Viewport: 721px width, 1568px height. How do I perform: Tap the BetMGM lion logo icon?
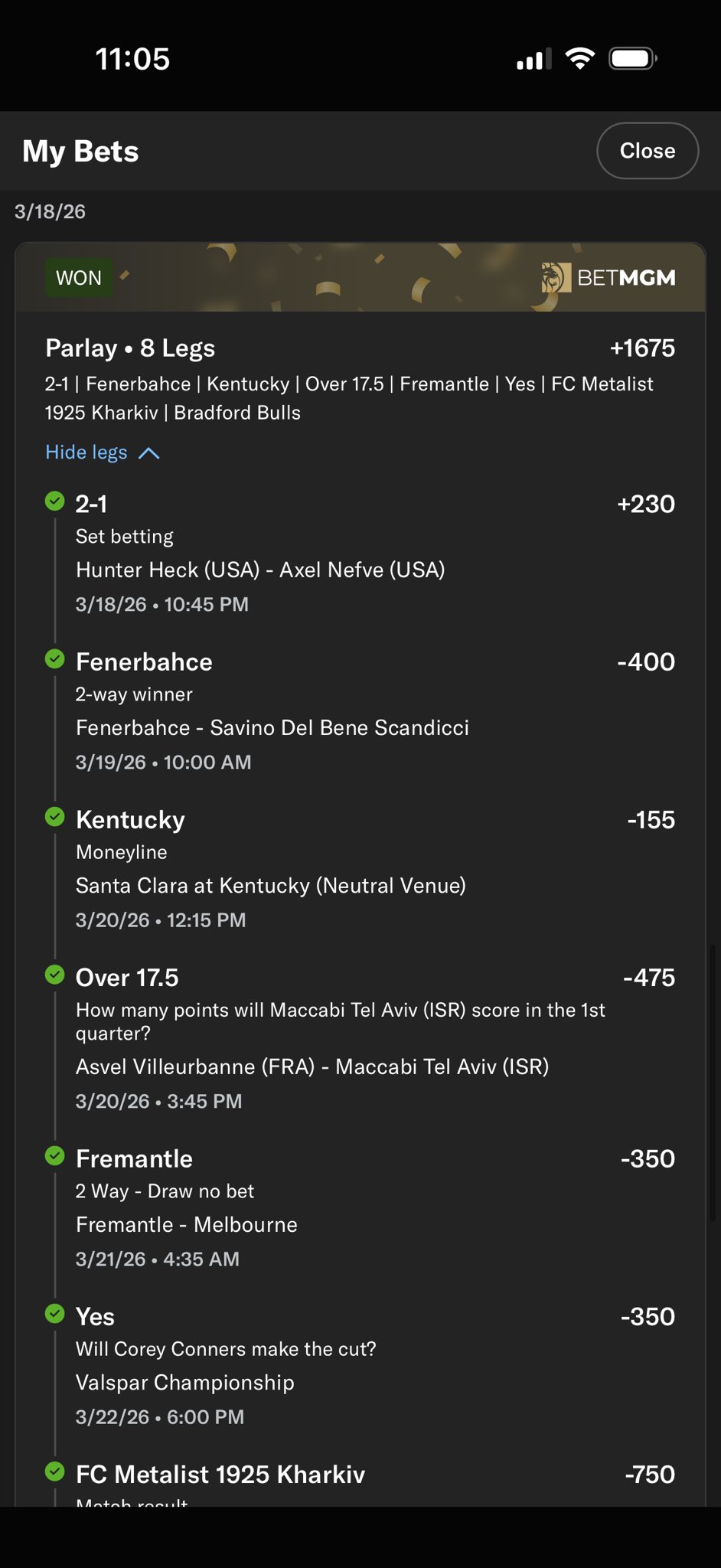pos(556,278)
